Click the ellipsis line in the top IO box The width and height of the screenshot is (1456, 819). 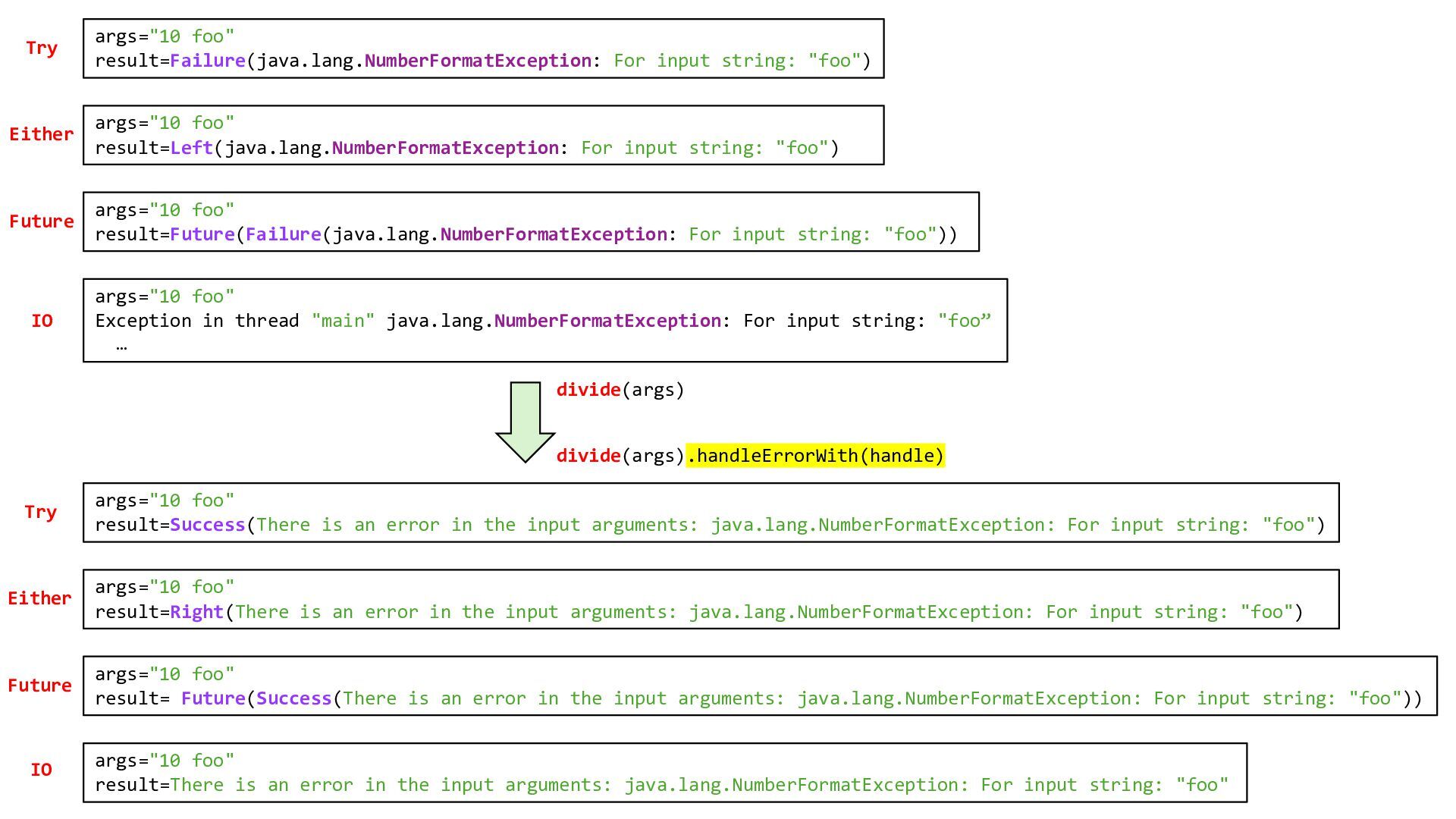(121, 347)
